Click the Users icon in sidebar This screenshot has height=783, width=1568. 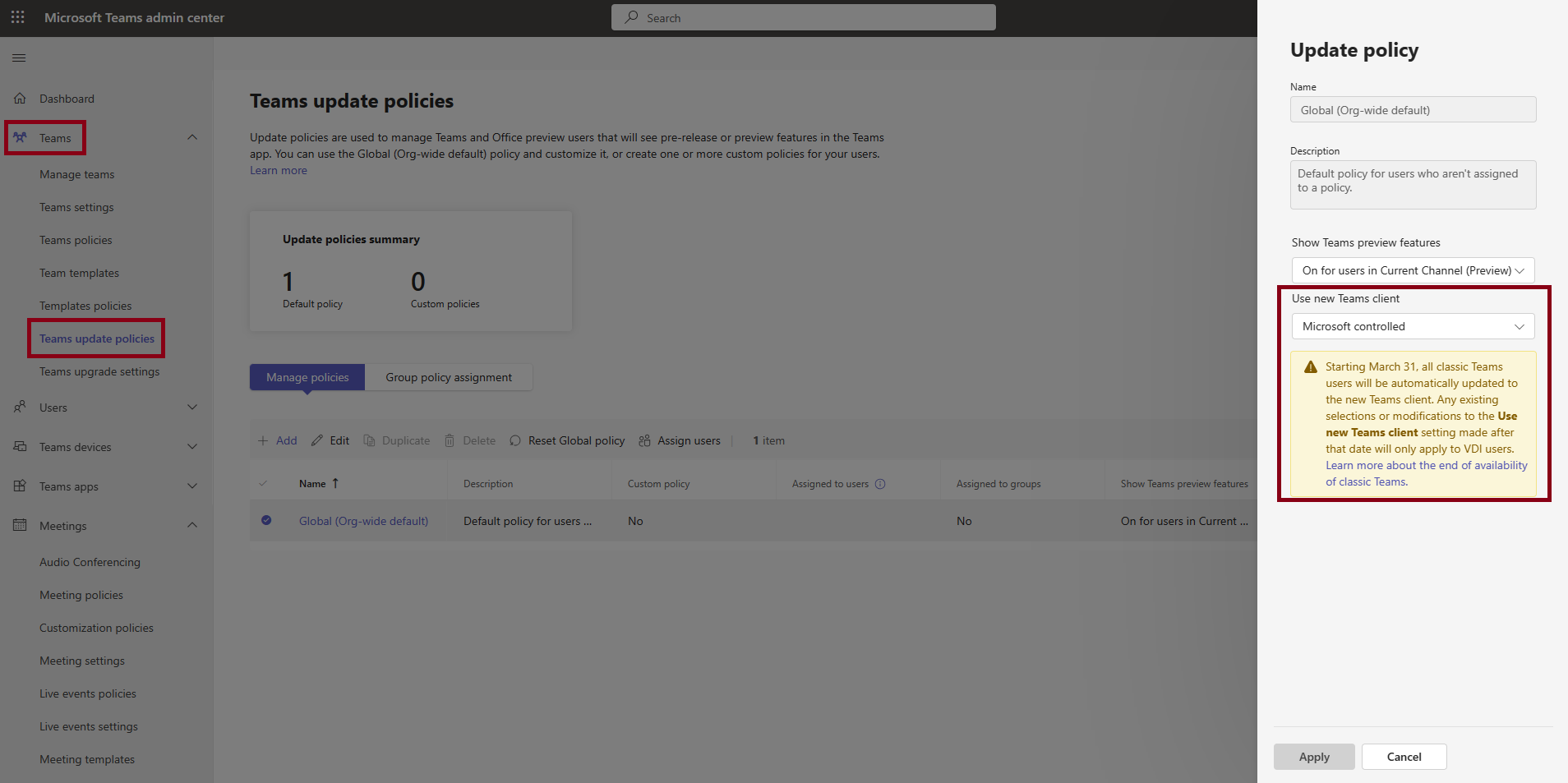[x=20, y=407]
